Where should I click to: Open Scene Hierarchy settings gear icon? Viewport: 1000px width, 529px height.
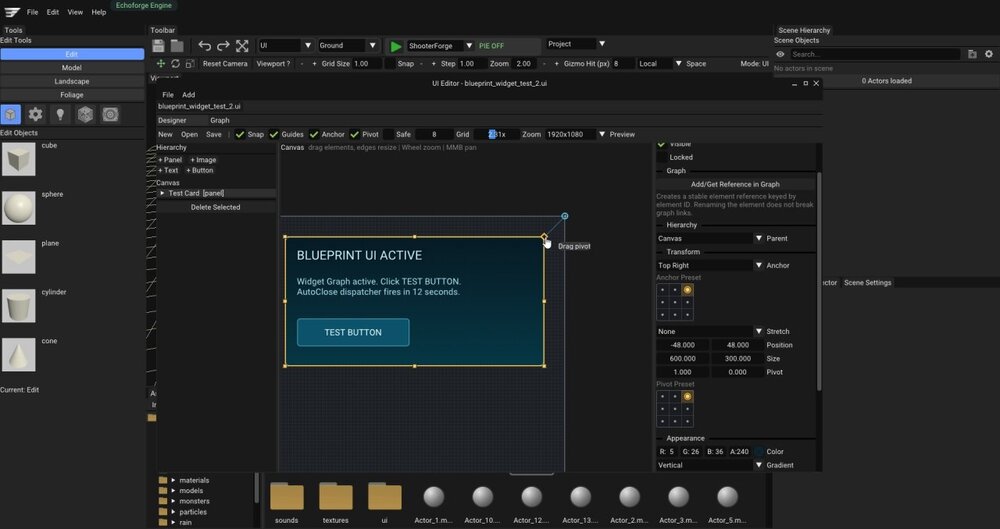click(989, 54)
